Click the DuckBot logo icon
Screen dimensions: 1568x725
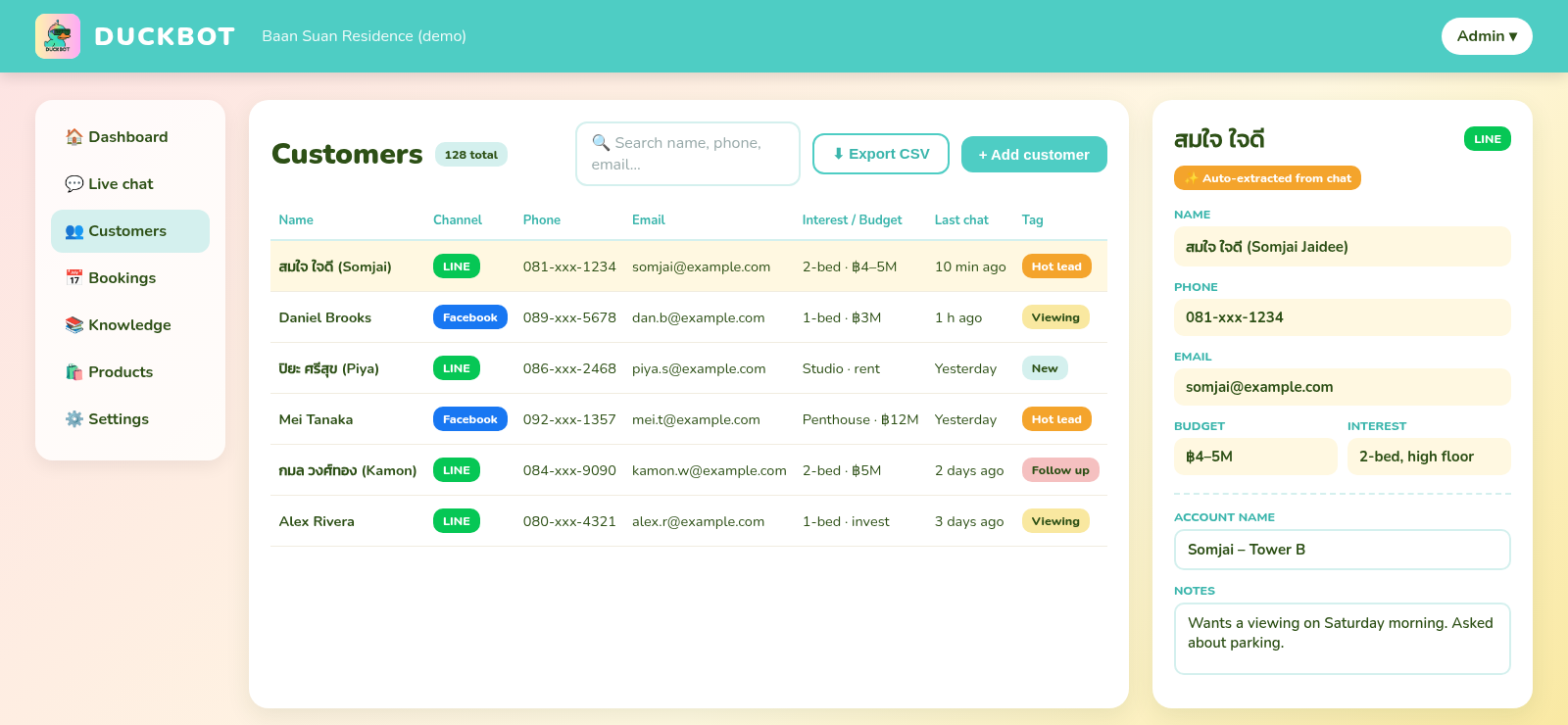(x=58, y=36)
